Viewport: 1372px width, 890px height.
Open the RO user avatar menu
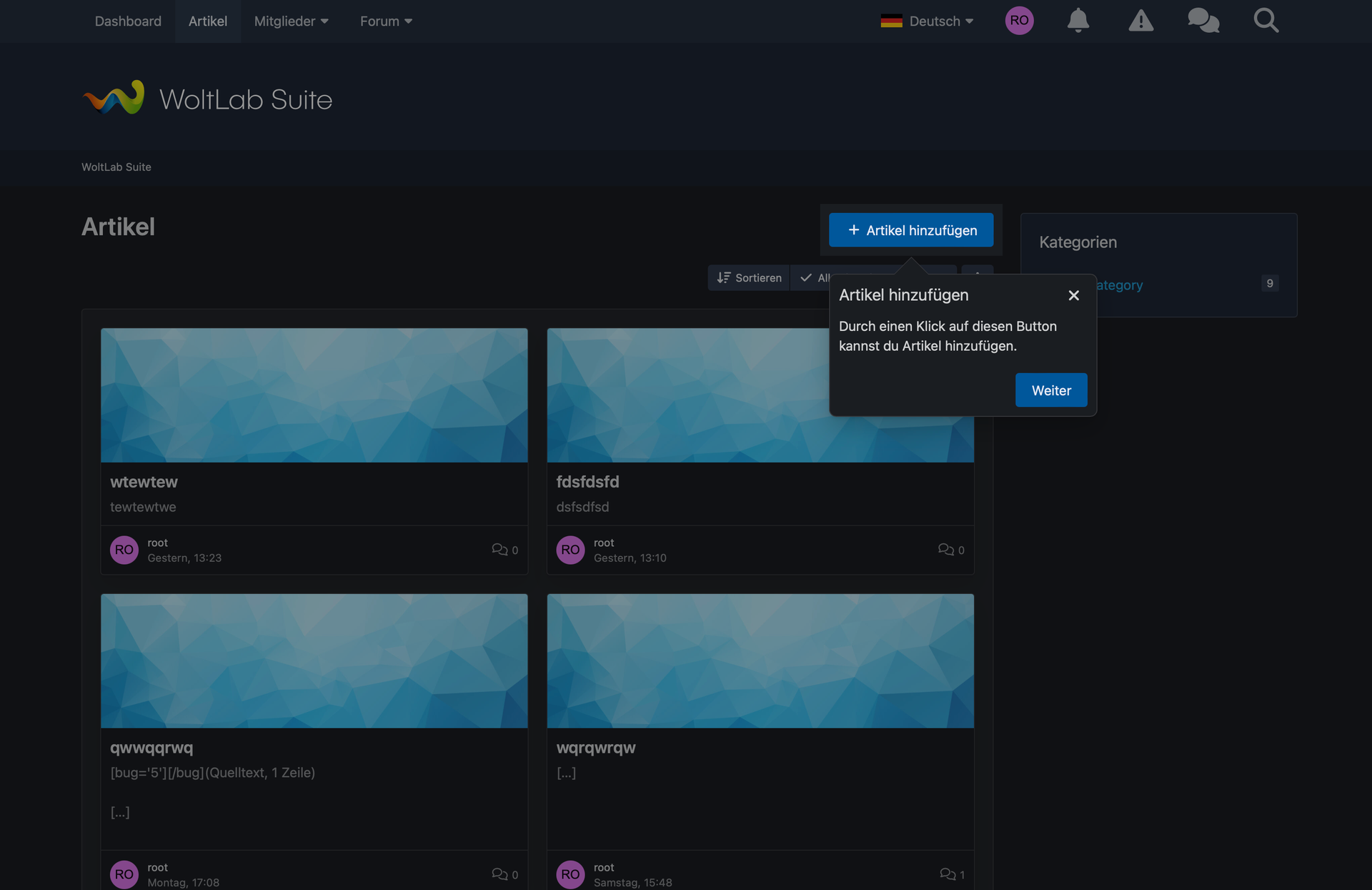coord(1019,21)
